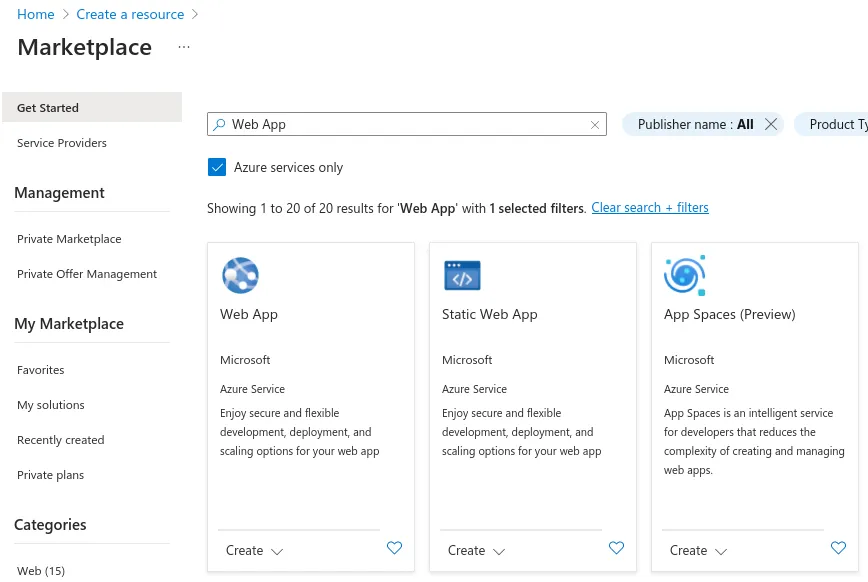
Task: Expand Create dropdown on Static Web App card
Action: (477, 550)
